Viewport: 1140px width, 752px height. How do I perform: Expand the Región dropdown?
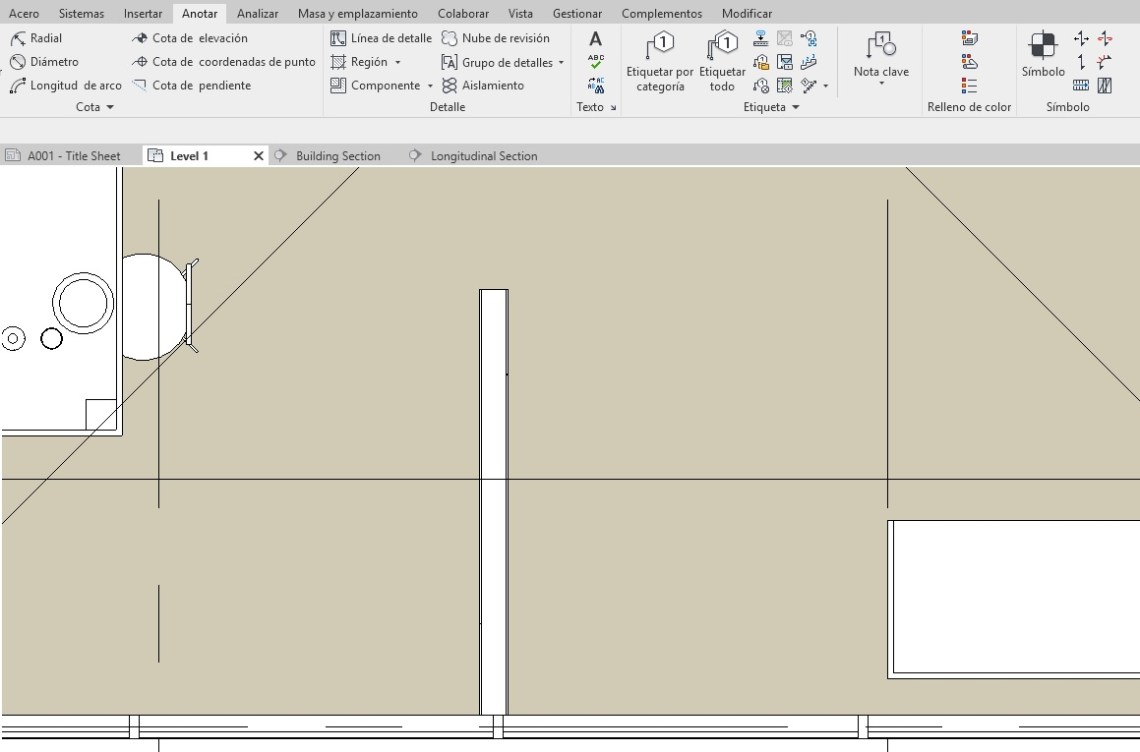pyautogui.click(x=398, y=62)
